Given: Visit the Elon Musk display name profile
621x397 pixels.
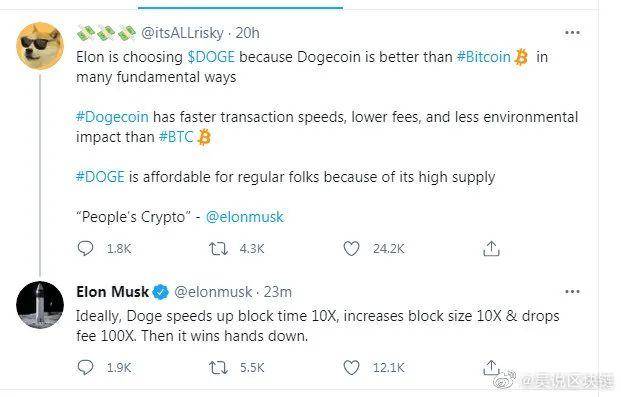Looking at the screenshot, I should (x=112, y=292).
